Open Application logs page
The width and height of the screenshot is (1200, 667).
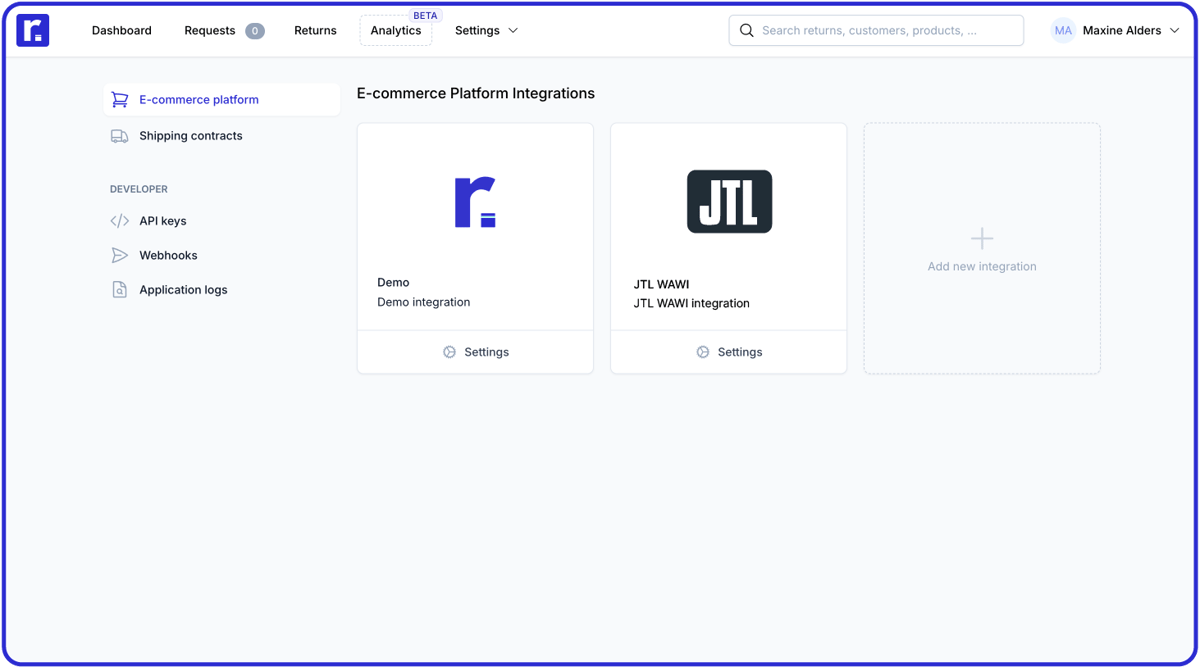pyautogui.click(x=183, y=290)
